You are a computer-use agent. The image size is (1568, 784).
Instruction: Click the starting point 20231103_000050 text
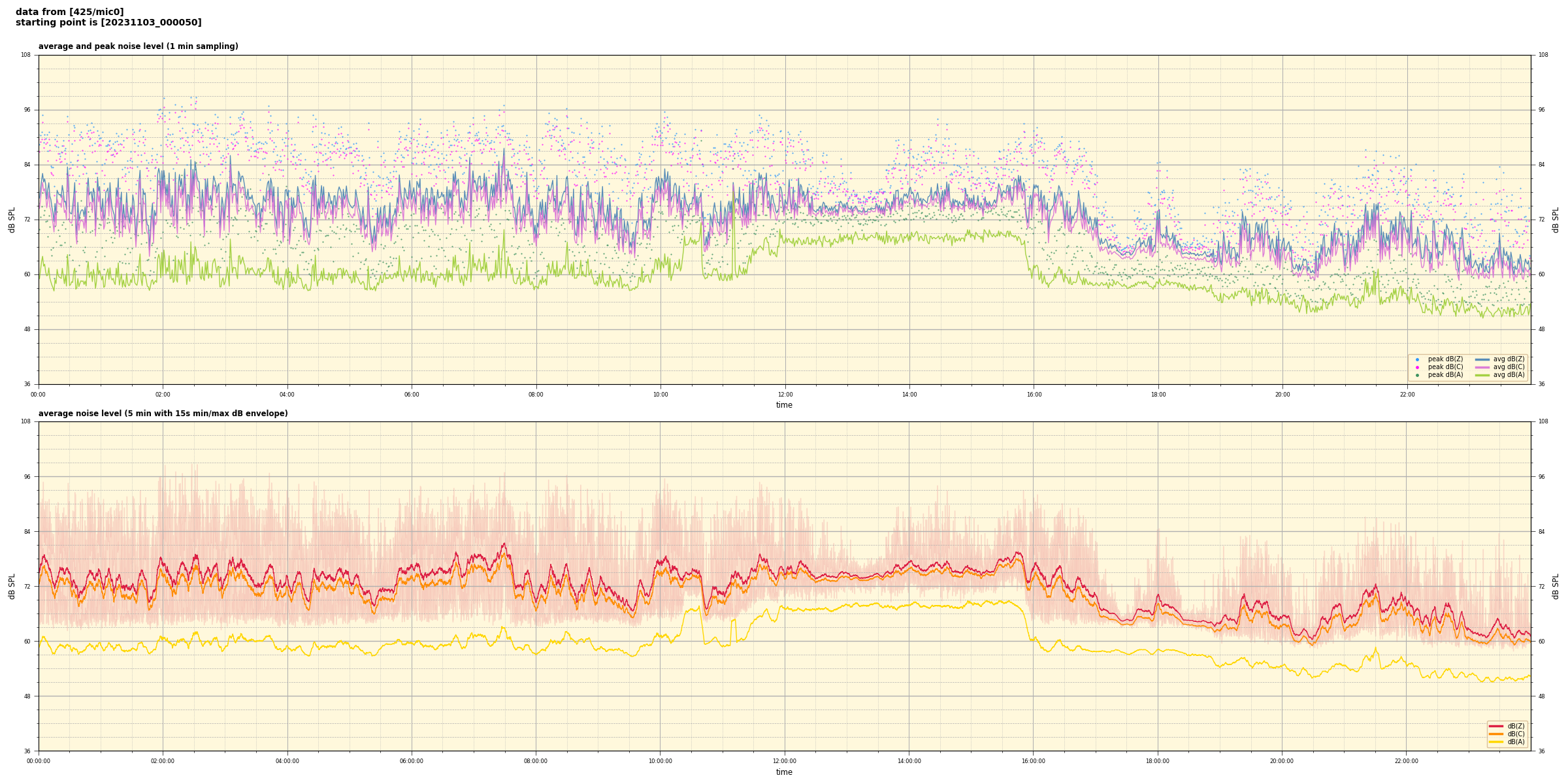[108, 23]
